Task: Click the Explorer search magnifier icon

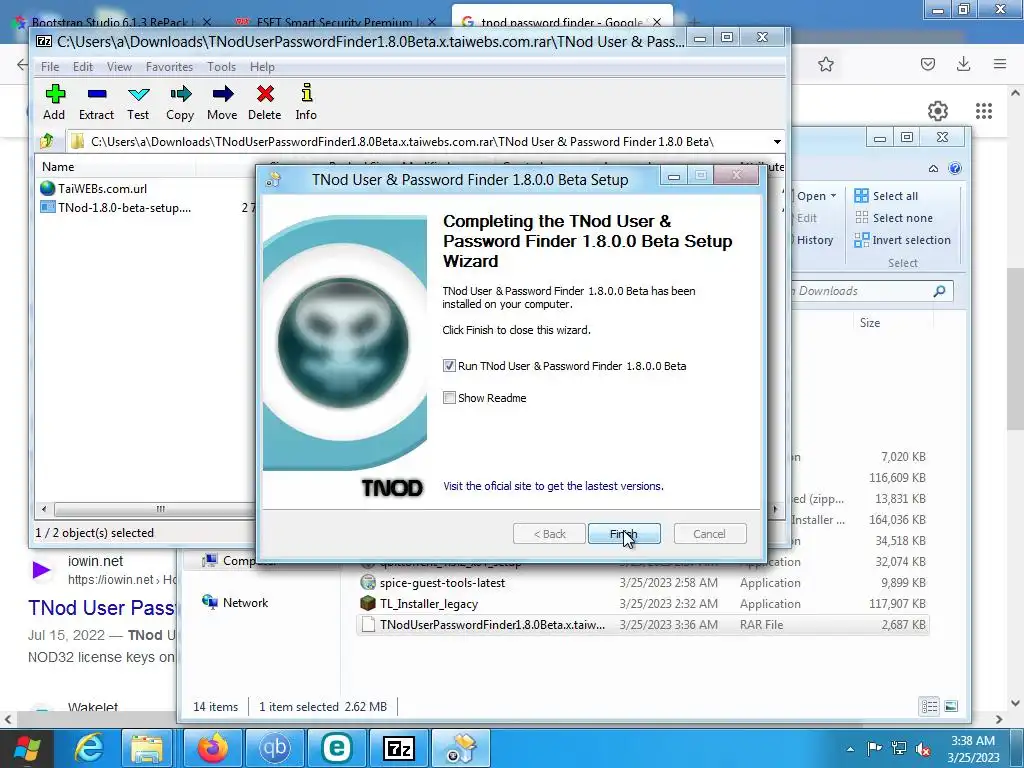Action: tap(940, 291)
